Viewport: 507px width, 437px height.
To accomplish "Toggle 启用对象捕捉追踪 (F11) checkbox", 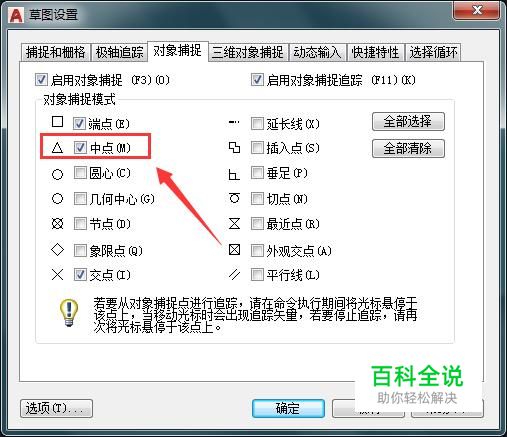I will 257,80.
